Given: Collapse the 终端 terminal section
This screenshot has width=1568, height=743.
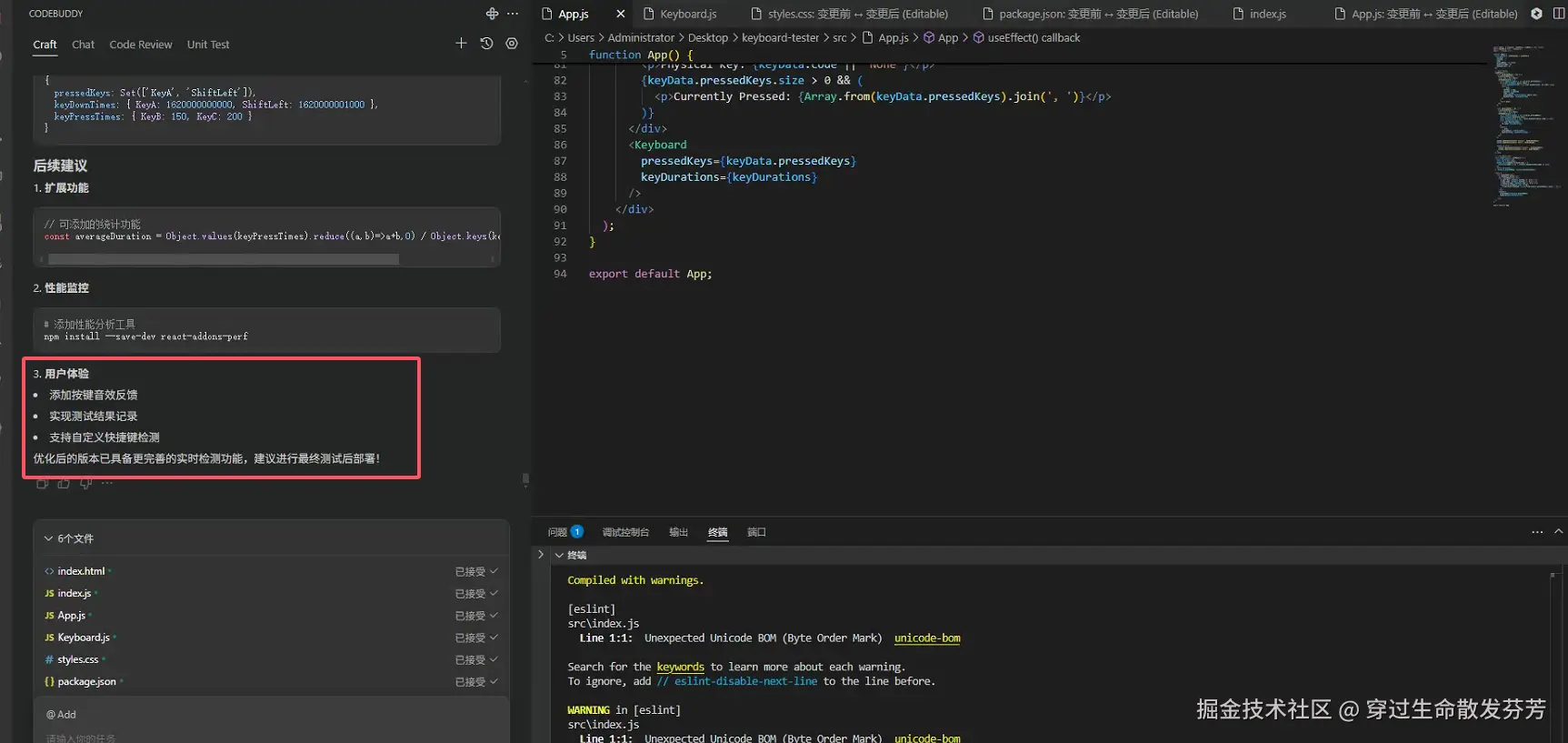Looking at the screenshot, I should tap(559, 555).
